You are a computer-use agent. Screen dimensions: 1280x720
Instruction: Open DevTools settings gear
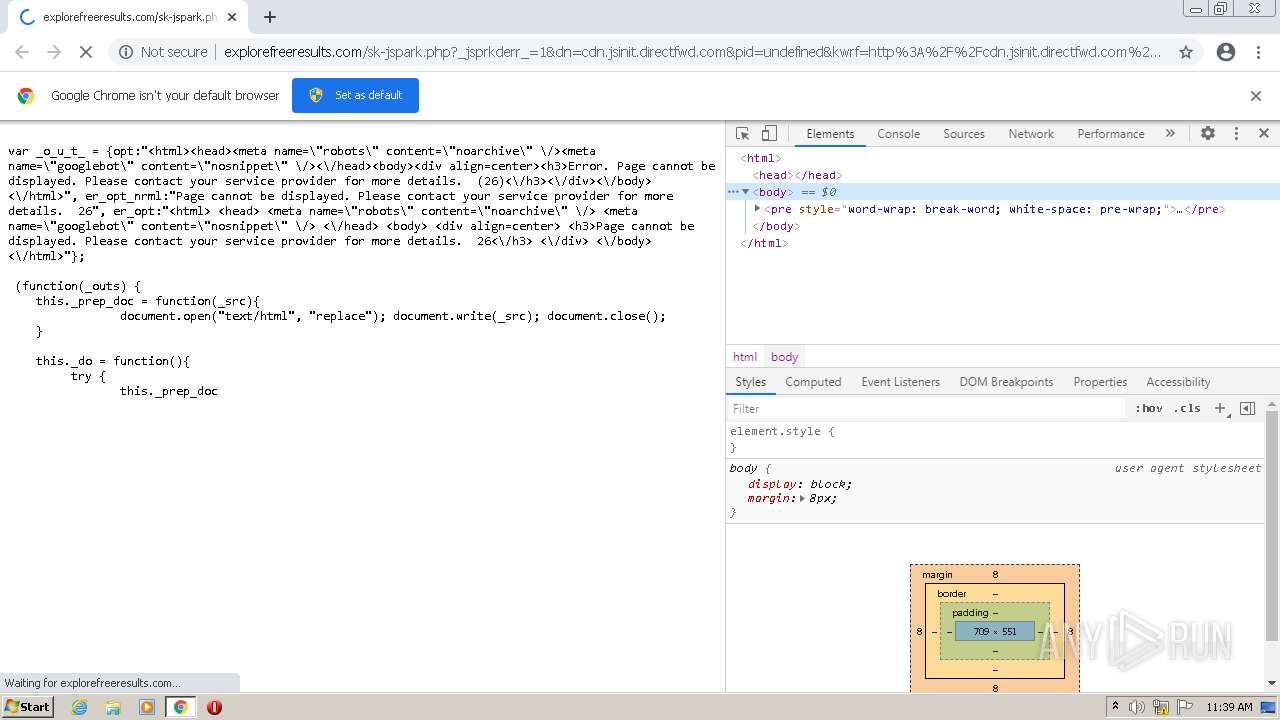click(x=1208, y=133)
